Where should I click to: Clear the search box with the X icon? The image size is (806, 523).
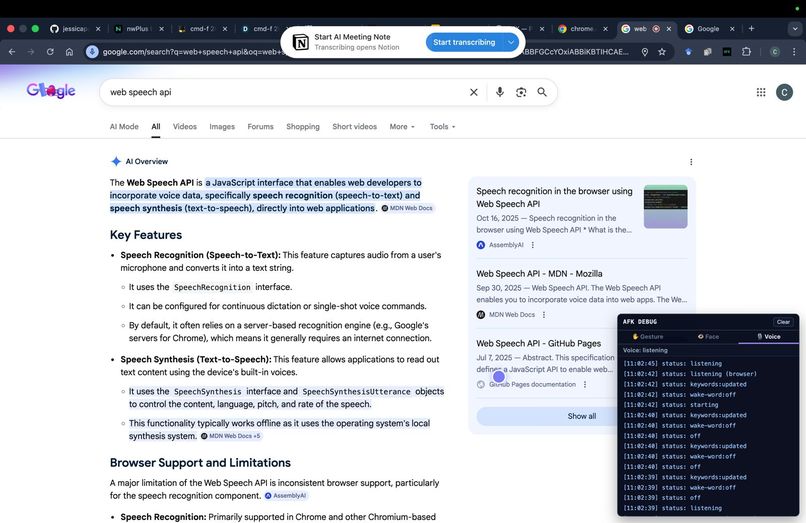473,92
